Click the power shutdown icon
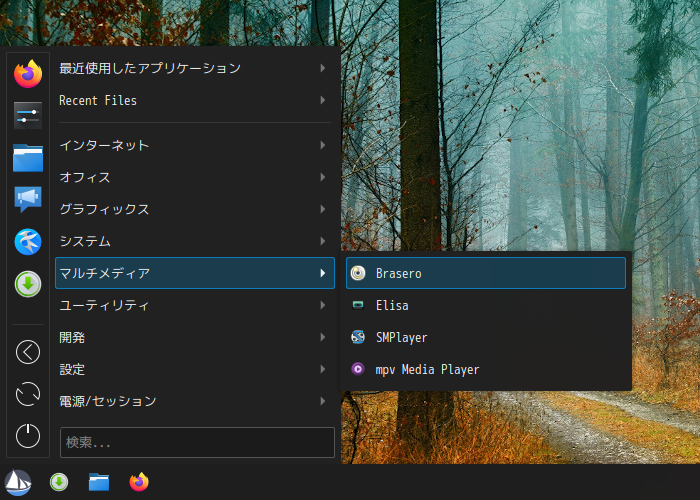The image size is (700, 500). point(28,436)
